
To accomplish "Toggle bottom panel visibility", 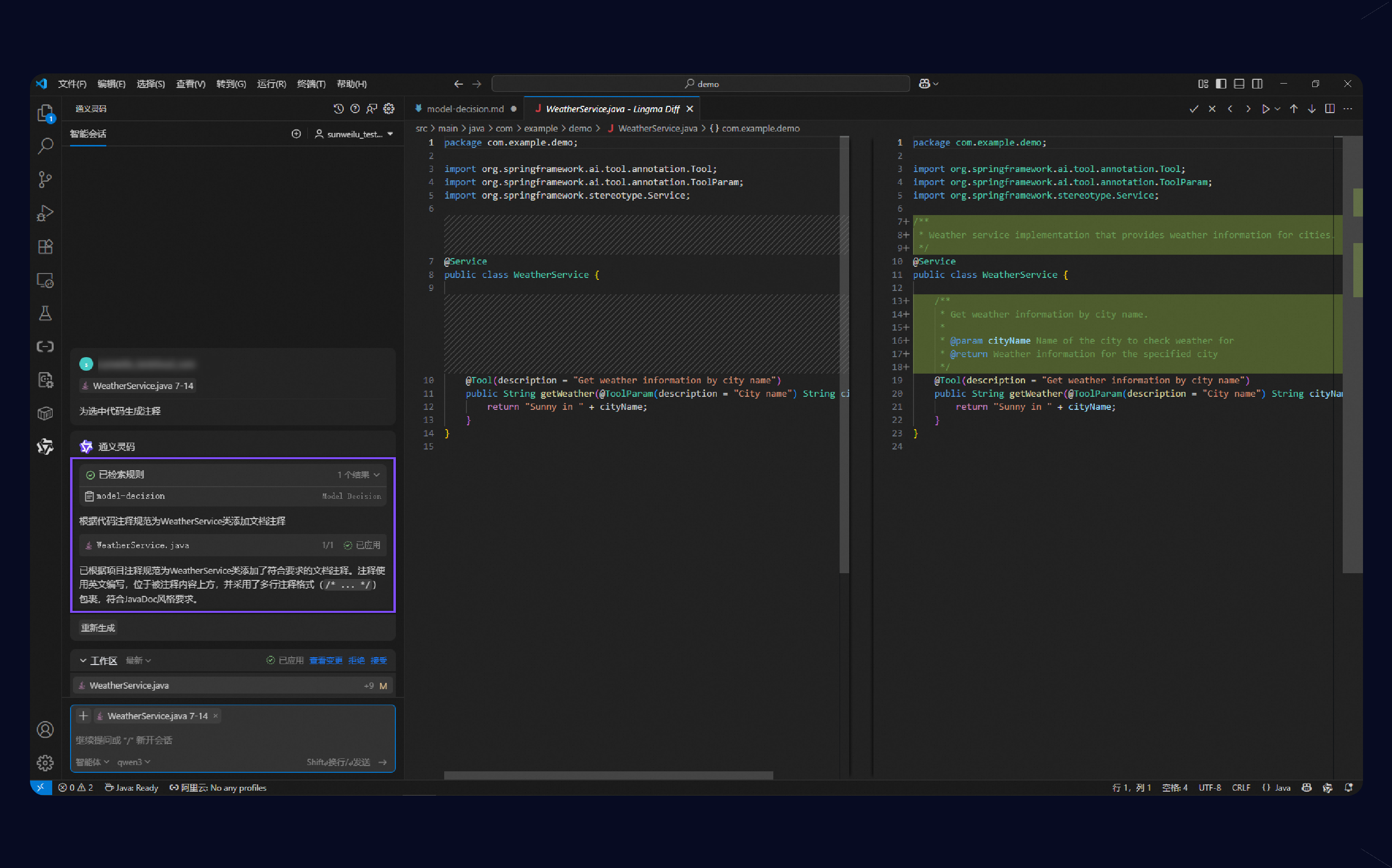I will 1239,84.
